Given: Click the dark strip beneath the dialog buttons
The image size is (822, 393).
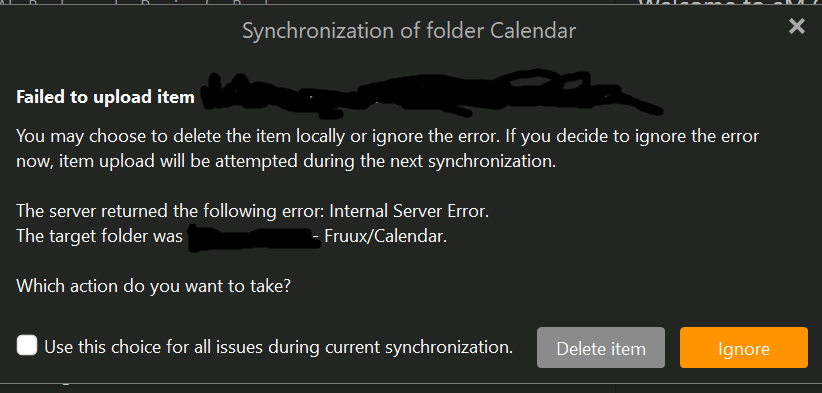Looking at the screenshot, I should click(411, 388).
